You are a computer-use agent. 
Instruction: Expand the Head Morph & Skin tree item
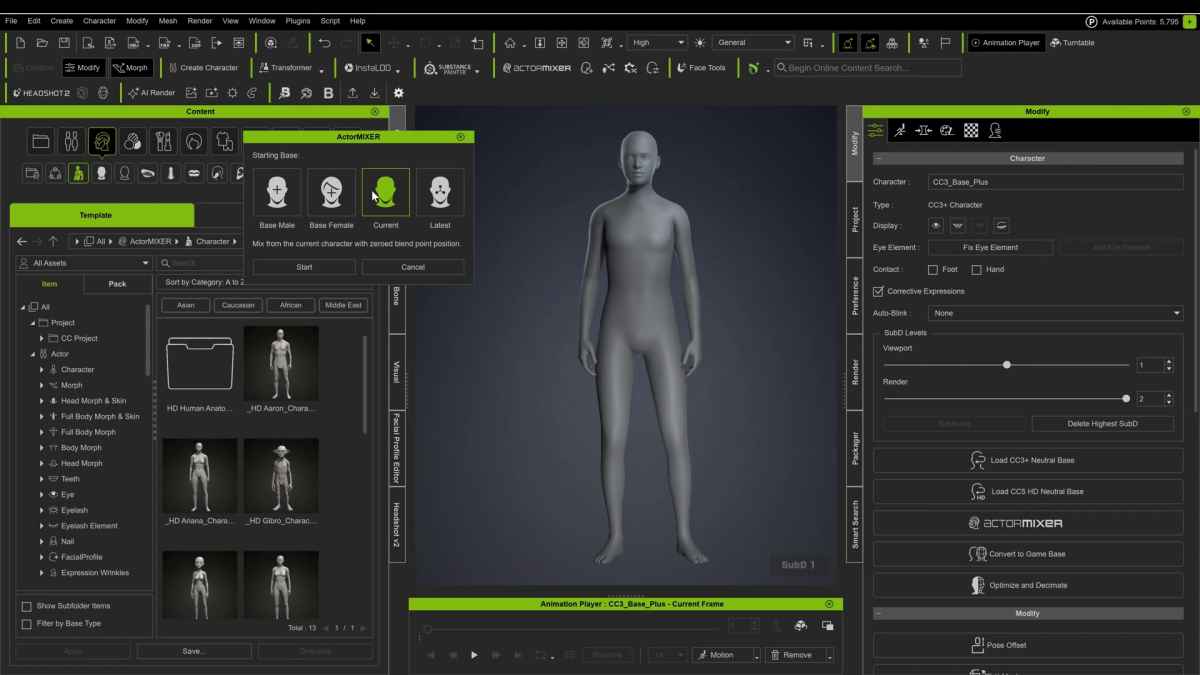42,401
